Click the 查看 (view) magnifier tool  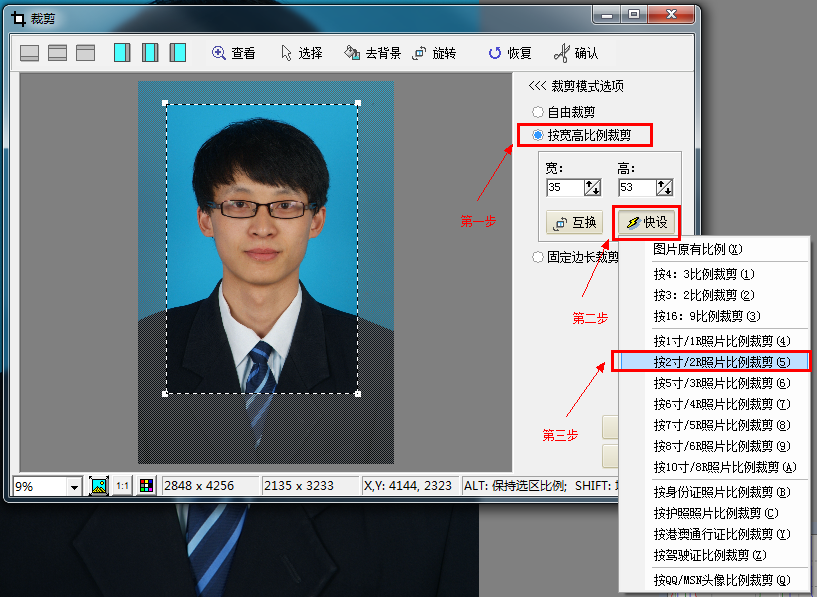(x=233, y=53)
